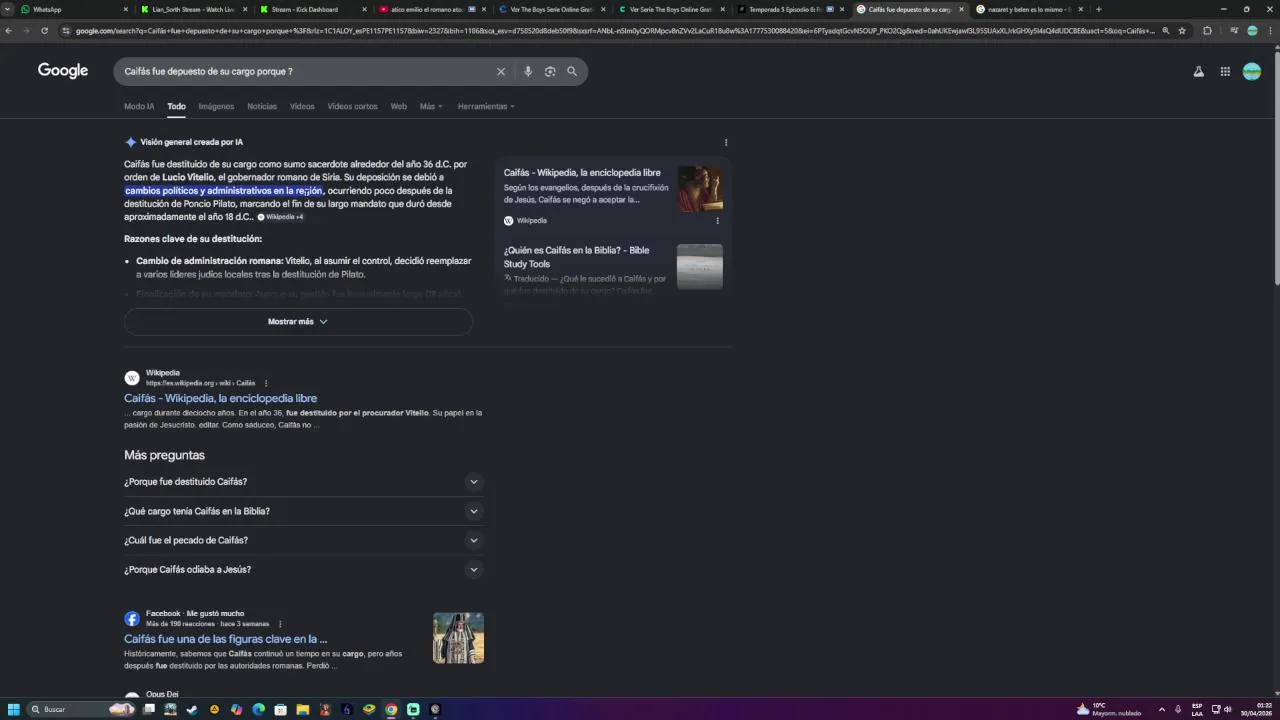Open Facebook result Caifás fue una de las figuras

[225, 639]
